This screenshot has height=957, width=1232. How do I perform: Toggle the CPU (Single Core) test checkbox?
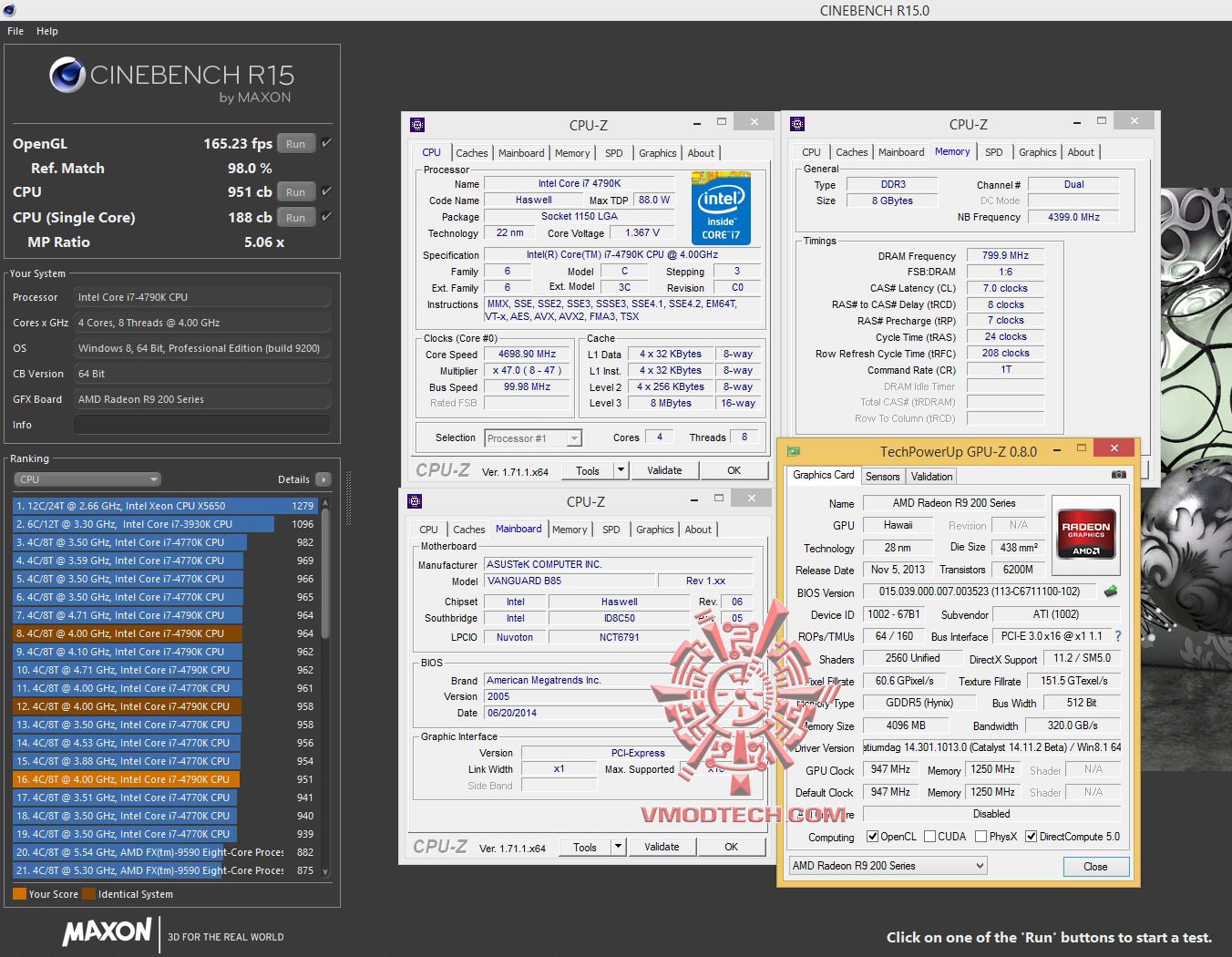[x=326, y=217]
